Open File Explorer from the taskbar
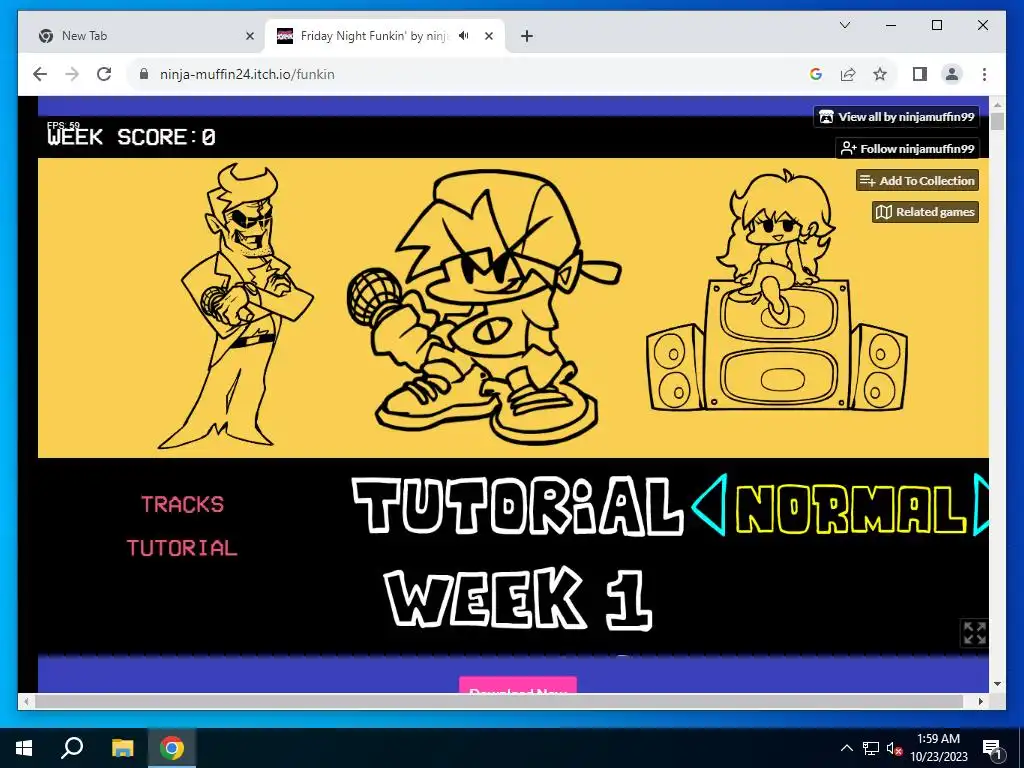 coord(122,748)
